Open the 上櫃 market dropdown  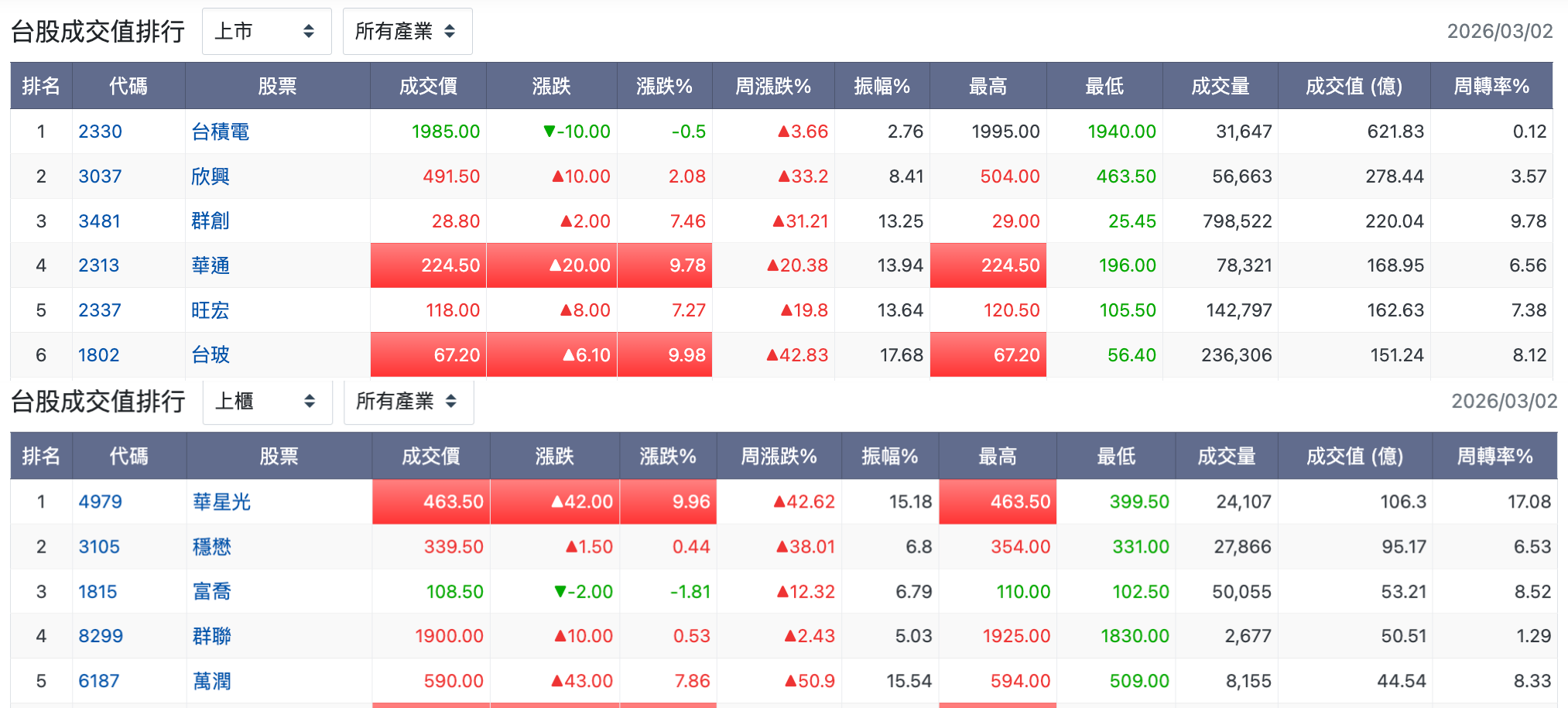(267, 402)
